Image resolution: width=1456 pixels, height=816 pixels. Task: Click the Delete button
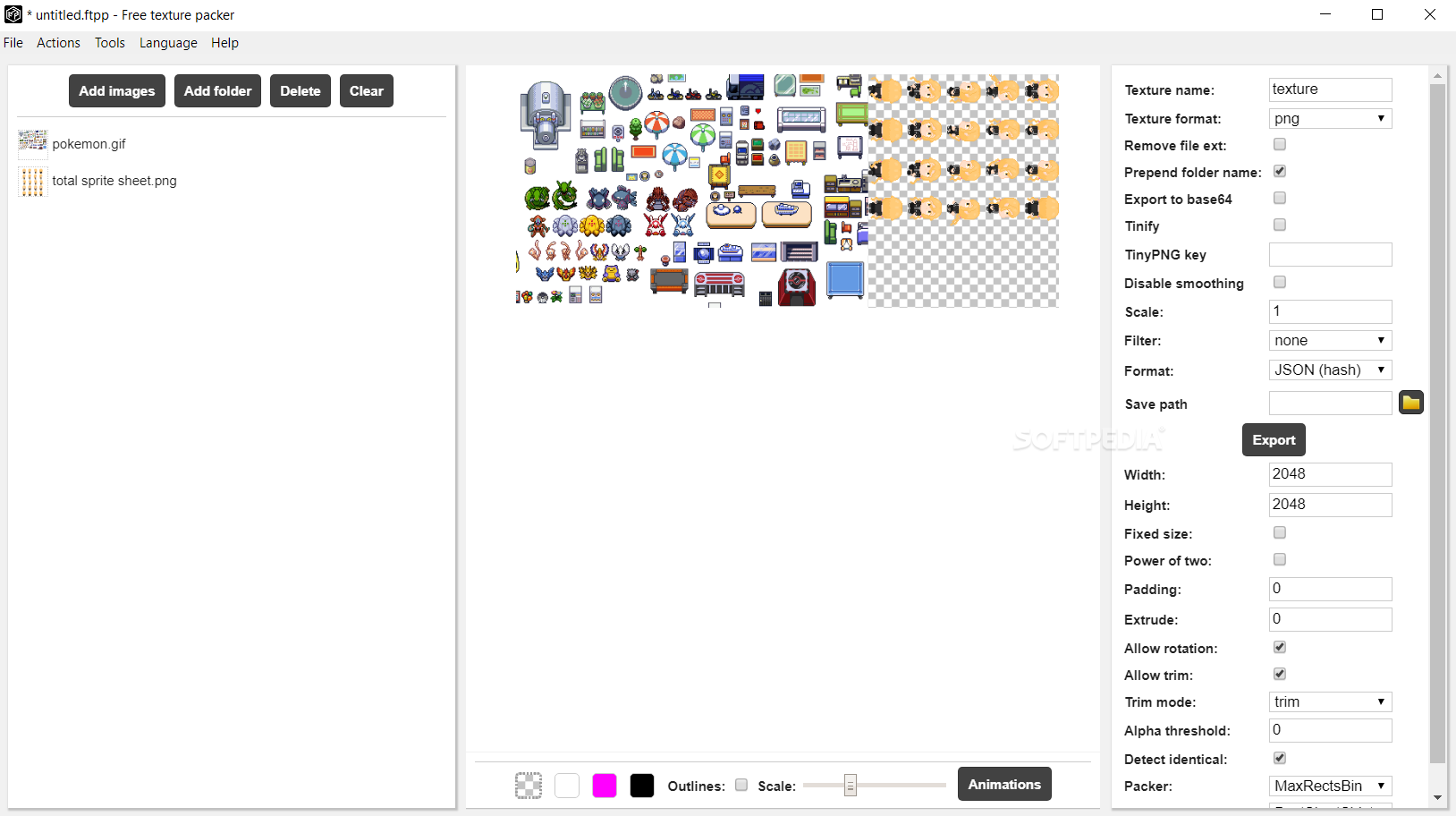pyautogui.click(x=301, y=90)
